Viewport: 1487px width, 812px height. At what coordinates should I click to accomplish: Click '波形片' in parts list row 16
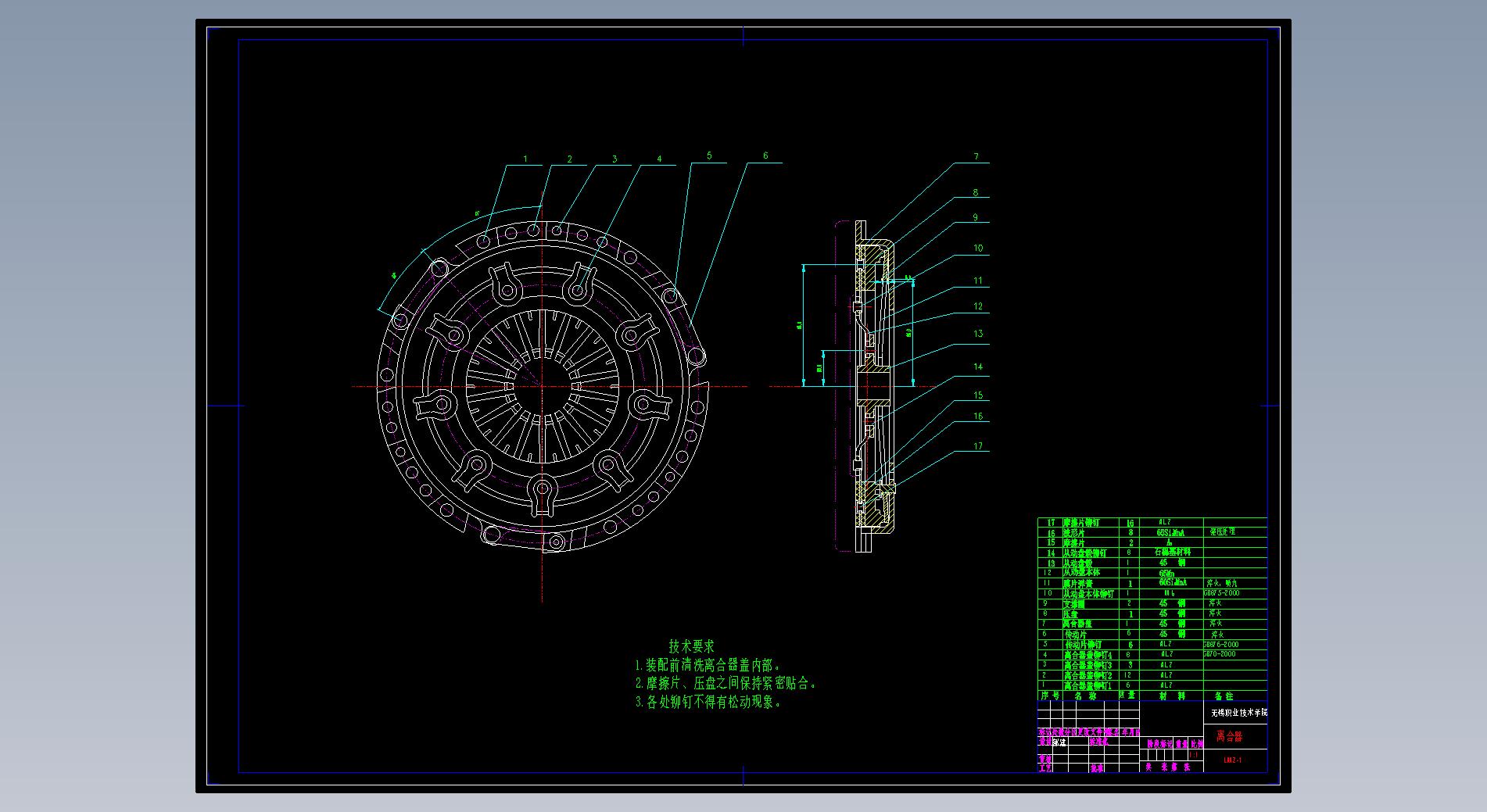point(1073,533)
